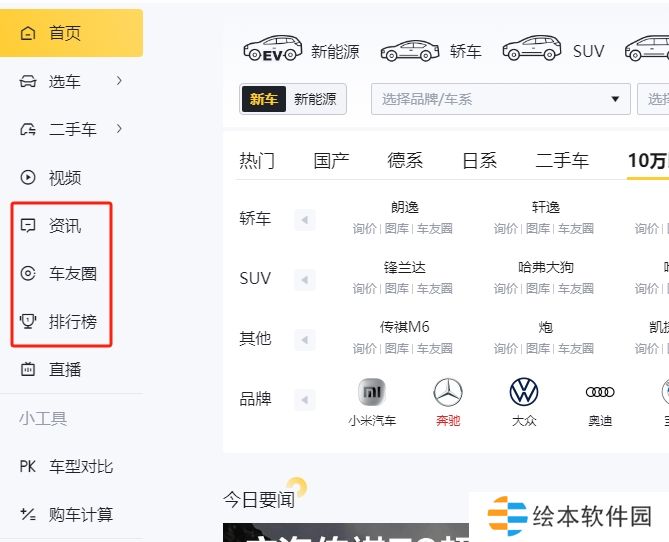Image resolution: width=669 pixels, height=542 pixels.
Task: Switch search mode to 新能源
Action: tap(315, 99)
